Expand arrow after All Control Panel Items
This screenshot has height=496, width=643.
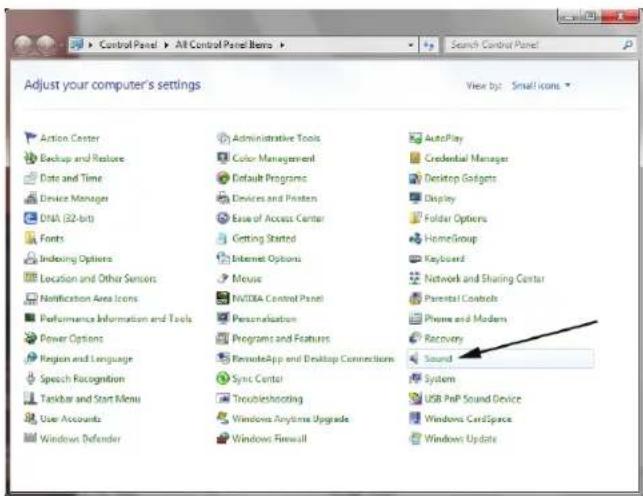tap(282, 45)
